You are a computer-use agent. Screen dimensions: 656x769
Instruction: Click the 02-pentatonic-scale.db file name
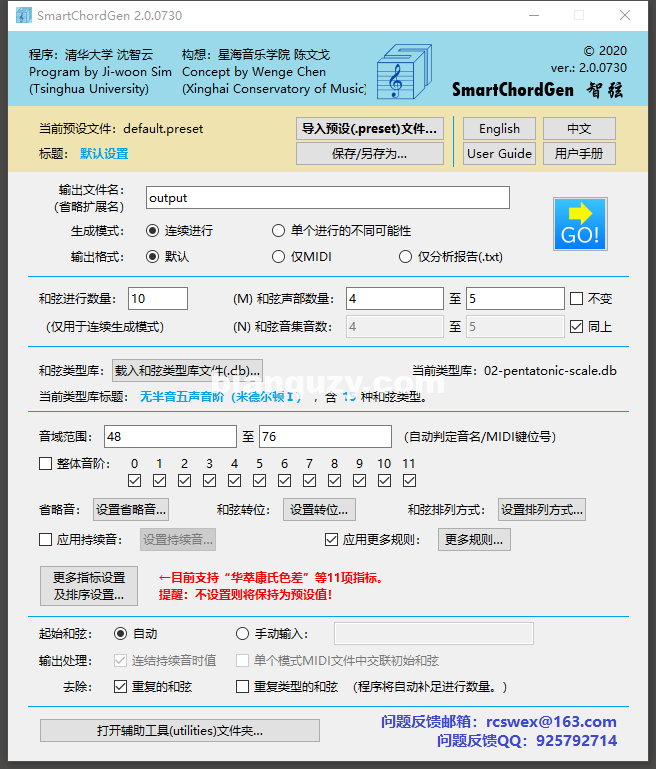tap(550, 371)
